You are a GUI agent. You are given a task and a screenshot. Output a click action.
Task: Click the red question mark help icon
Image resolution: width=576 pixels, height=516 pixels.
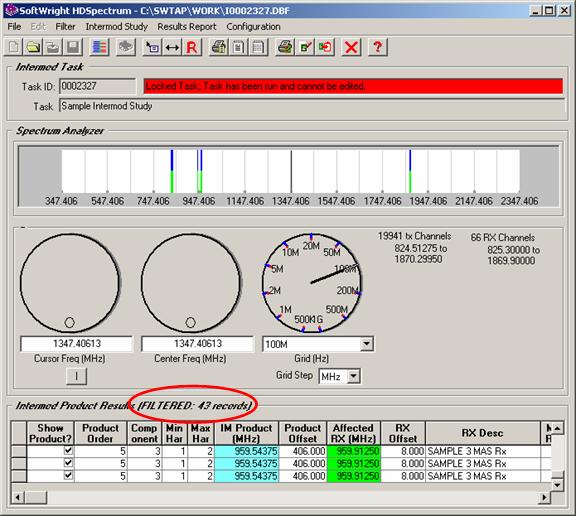[x=378, y=47]
